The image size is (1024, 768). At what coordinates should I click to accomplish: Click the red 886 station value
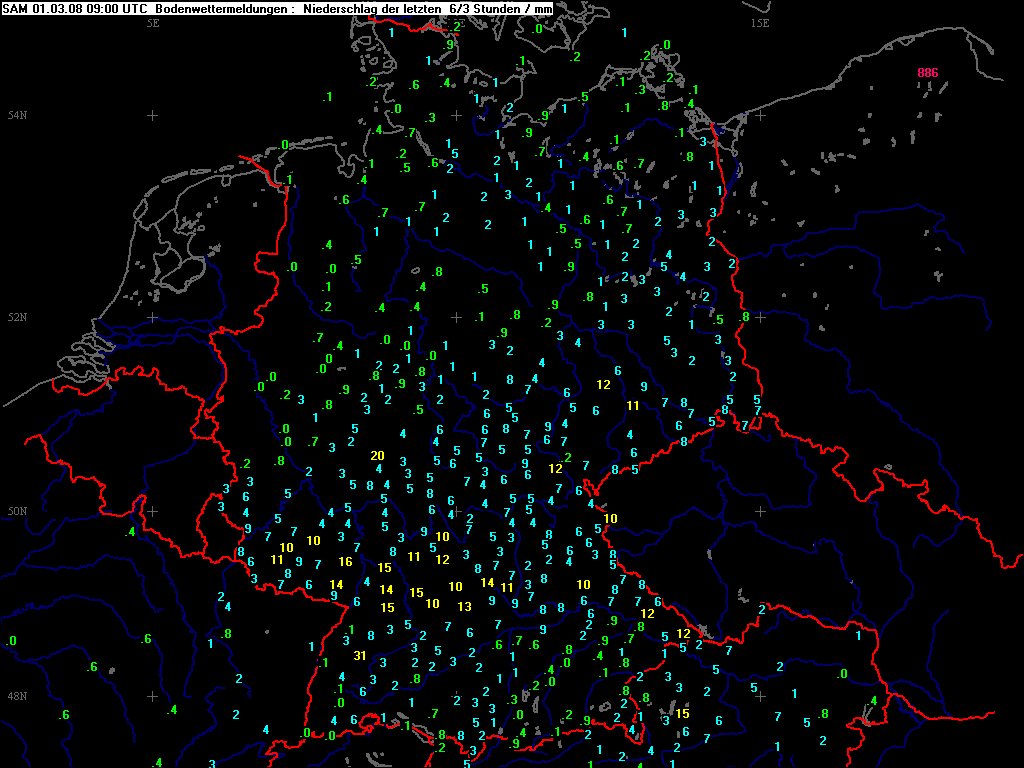[x=927, y=73]
